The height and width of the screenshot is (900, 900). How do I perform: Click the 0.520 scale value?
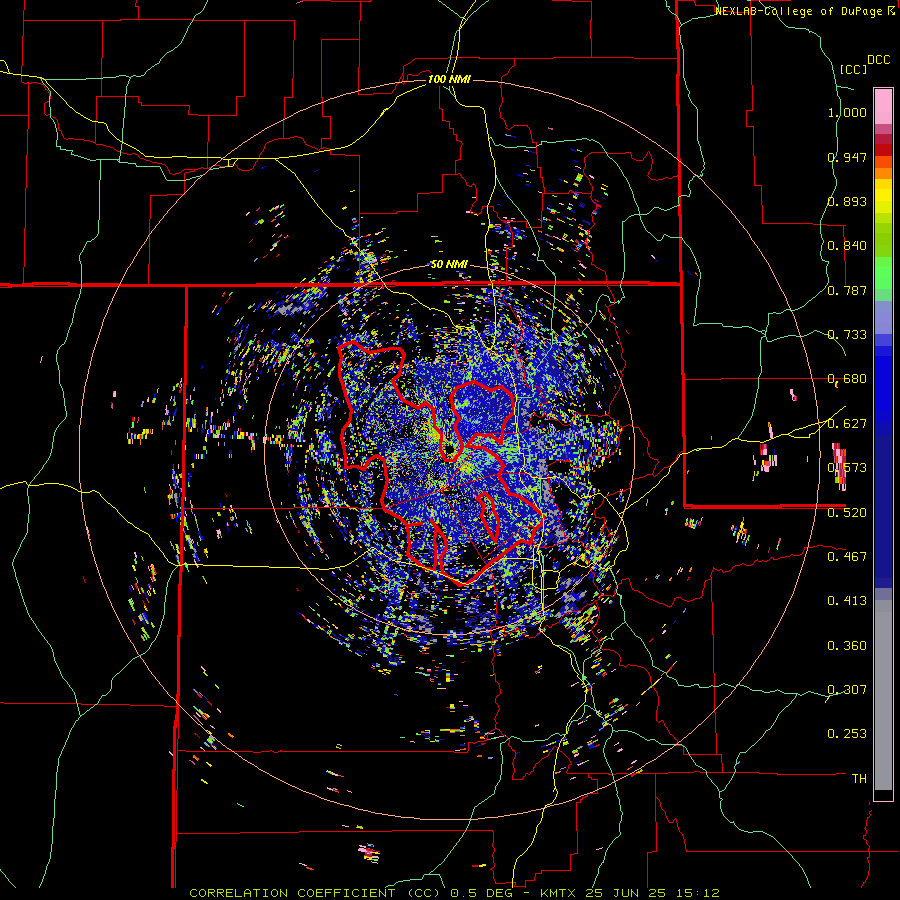(847, 513)
